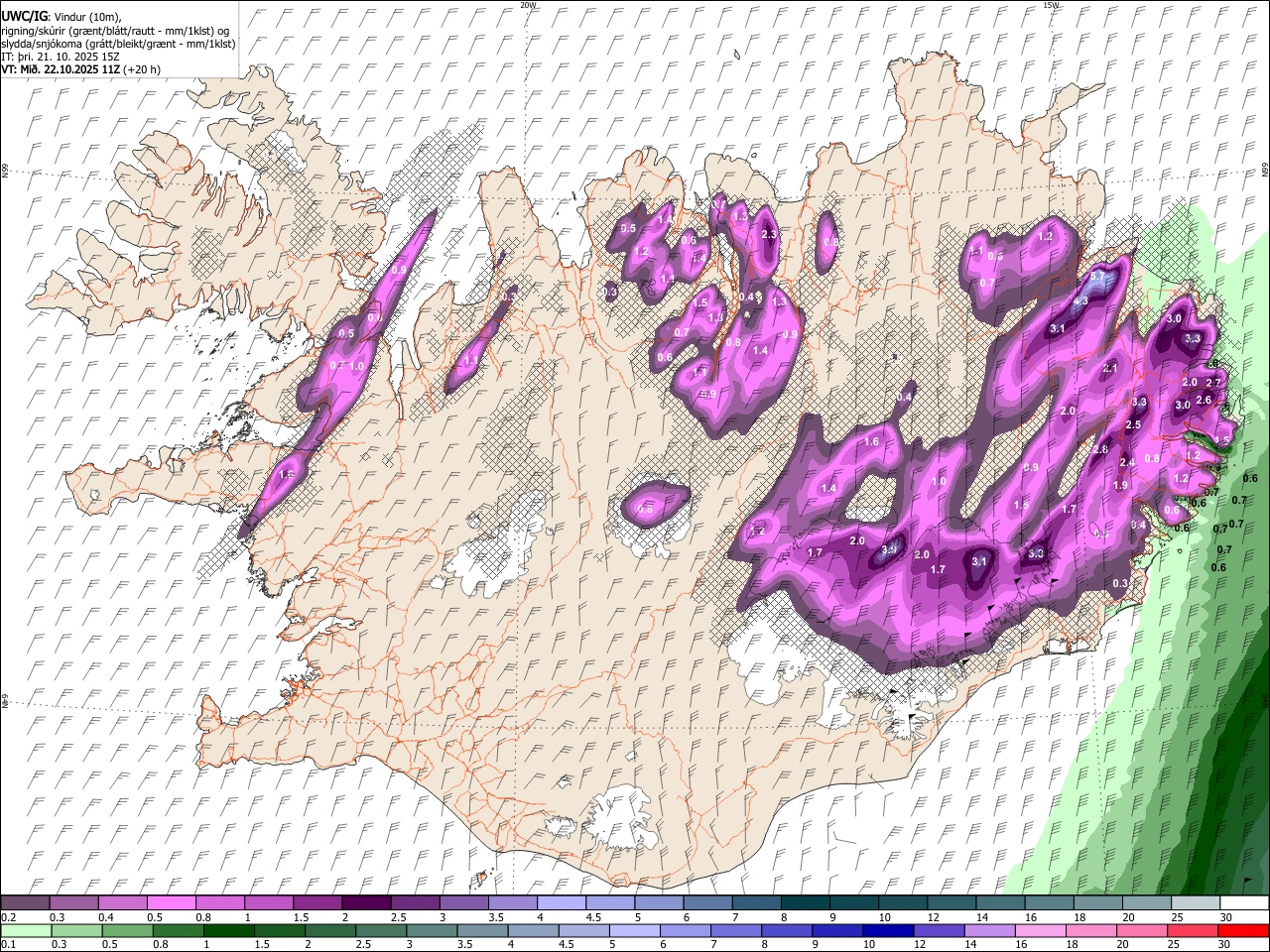Viewport: 1270px width, 952px height.
Task: Click the "UWC/IG" title text
Action: pyautogui.click(x=24, y=17)
